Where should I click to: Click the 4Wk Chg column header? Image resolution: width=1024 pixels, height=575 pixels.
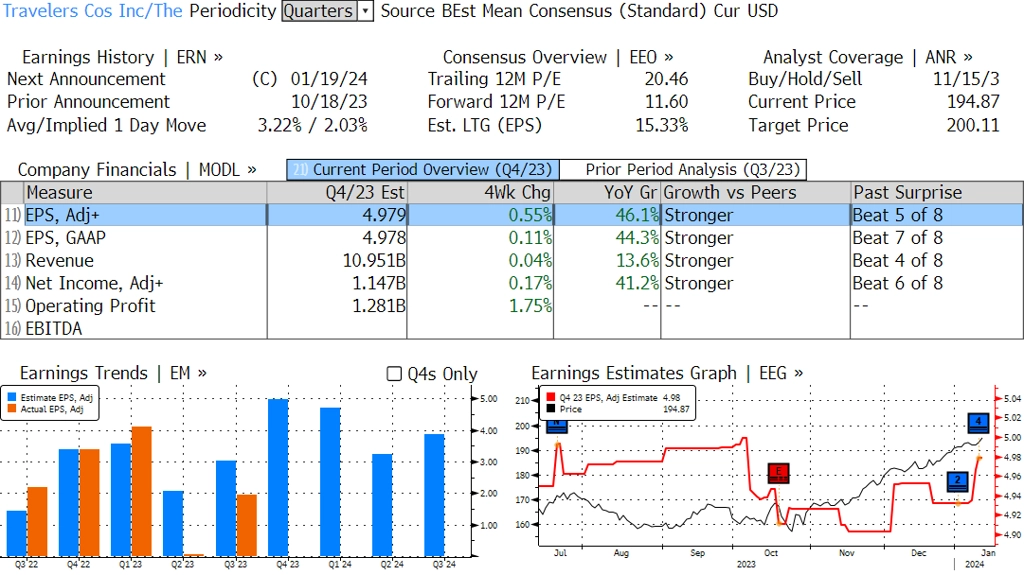[480, 193]
